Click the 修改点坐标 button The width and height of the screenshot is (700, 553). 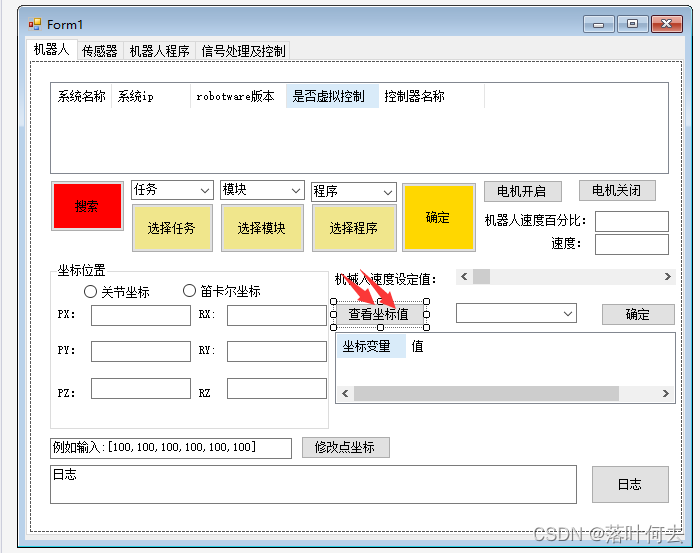[346, 447]
